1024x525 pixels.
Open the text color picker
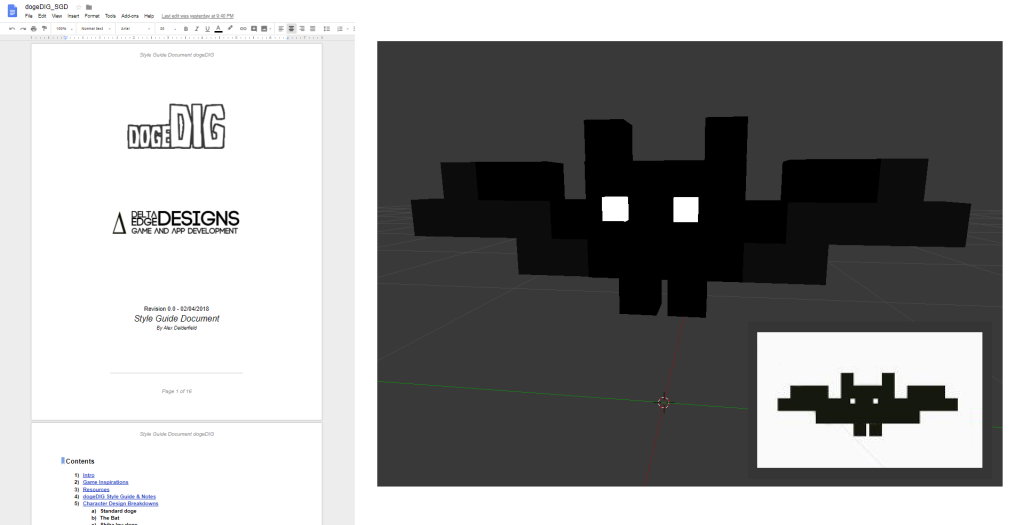218,28
